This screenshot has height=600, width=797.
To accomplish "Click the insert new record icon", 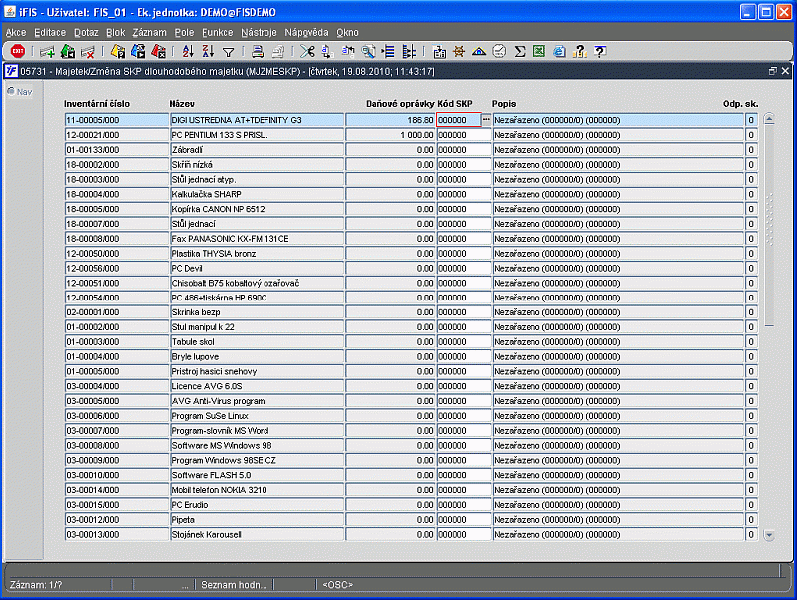I will 47,51.
